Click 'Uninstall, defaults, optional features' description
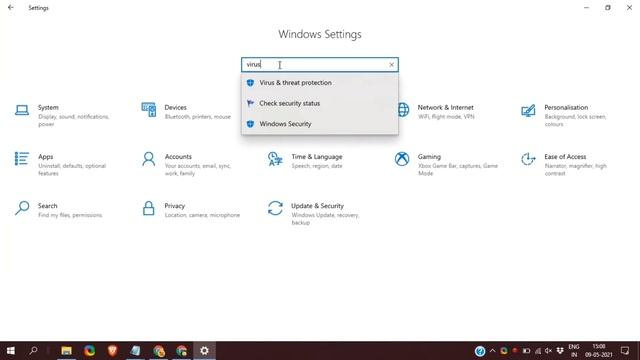Image resolution: width=640 pixels, height=360 pixels. (x=72, y=169)
